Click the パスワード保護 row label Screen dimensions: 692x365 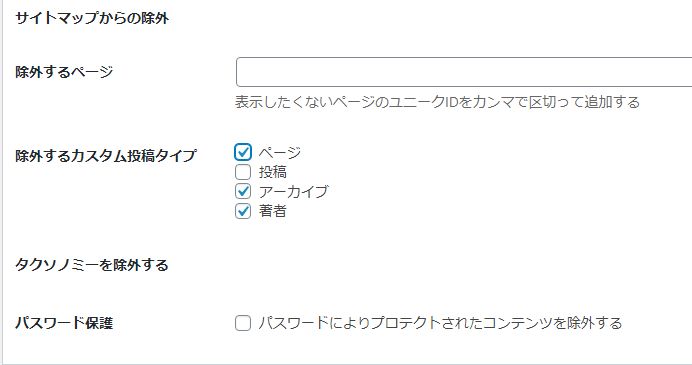point(64,323)
